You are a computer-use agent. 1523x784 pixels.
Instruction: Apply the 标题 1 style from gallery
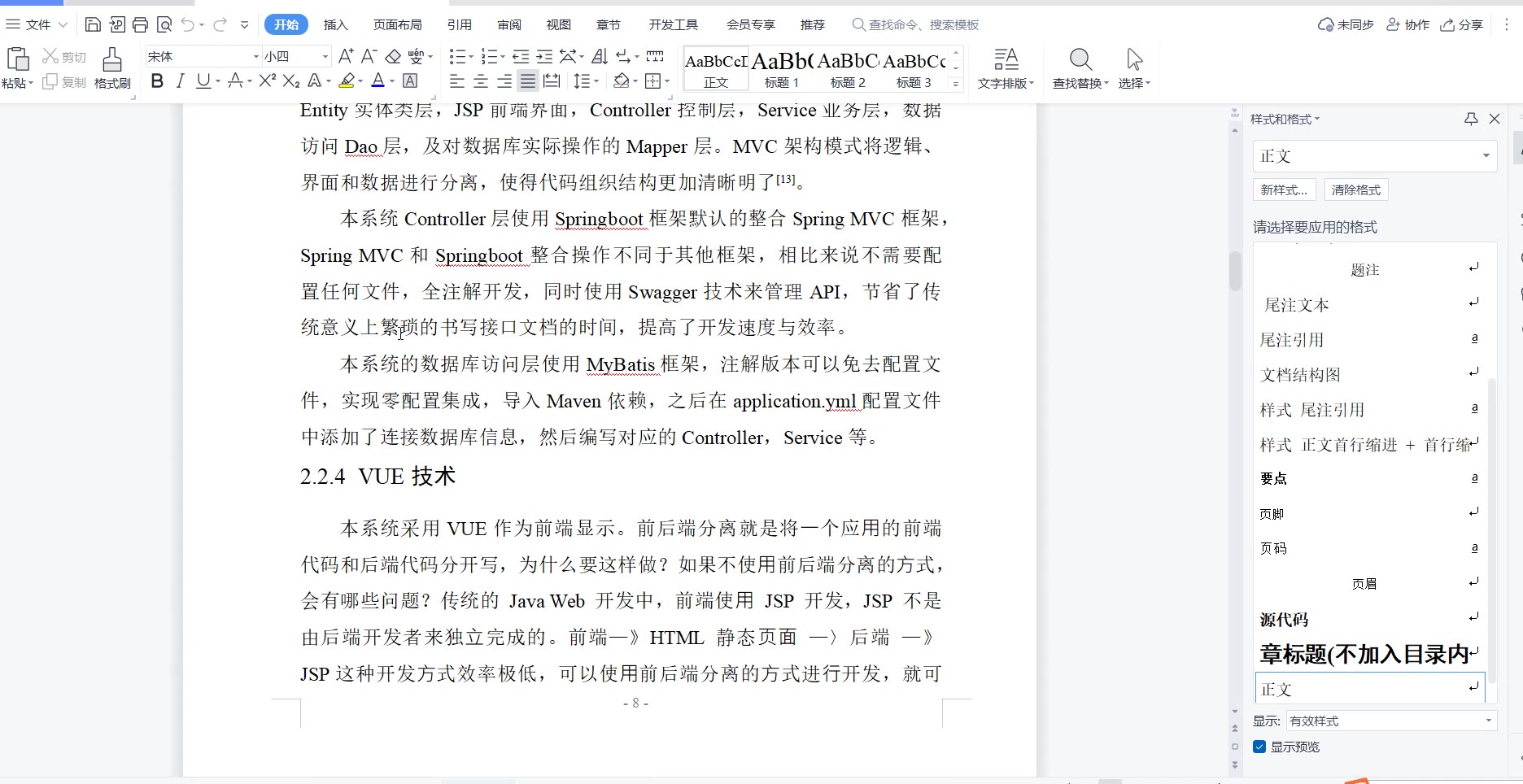pos(782,69)
